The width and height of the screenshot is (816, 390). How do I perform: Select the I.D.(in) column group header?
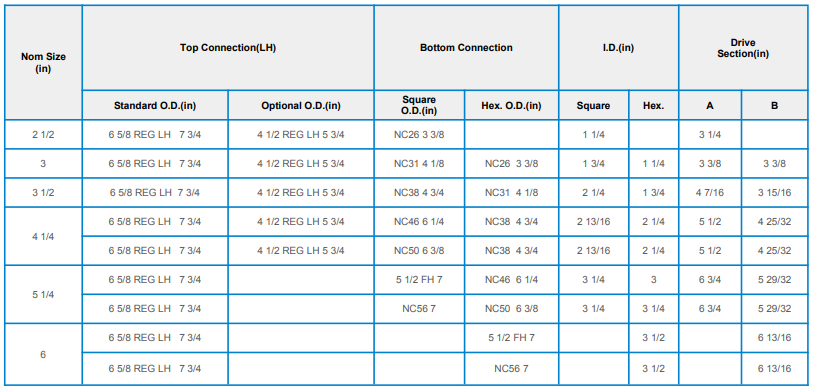pyautogui.click(x=618, y=47)
